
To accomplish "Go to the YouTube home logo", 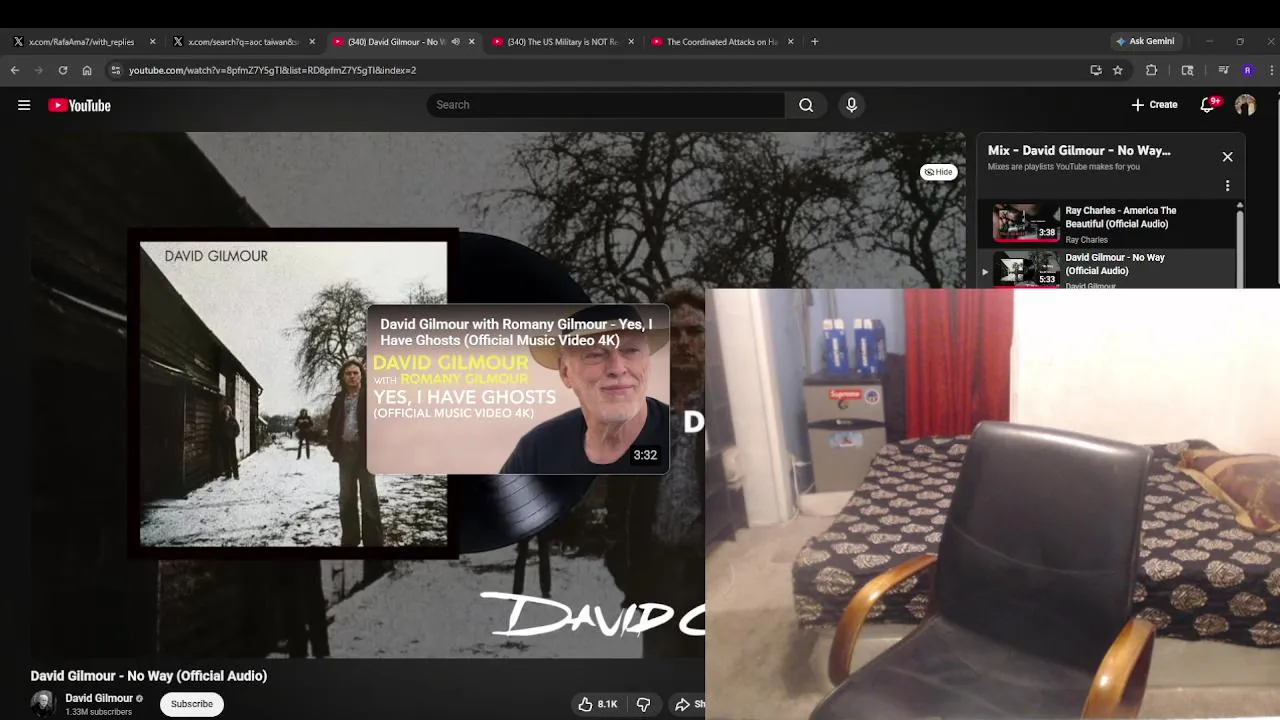I will (79, 105).
